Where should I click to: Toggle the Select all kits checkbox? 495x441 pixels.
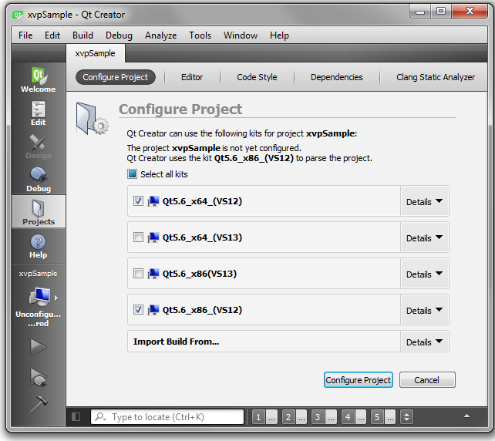coord(132,174)
